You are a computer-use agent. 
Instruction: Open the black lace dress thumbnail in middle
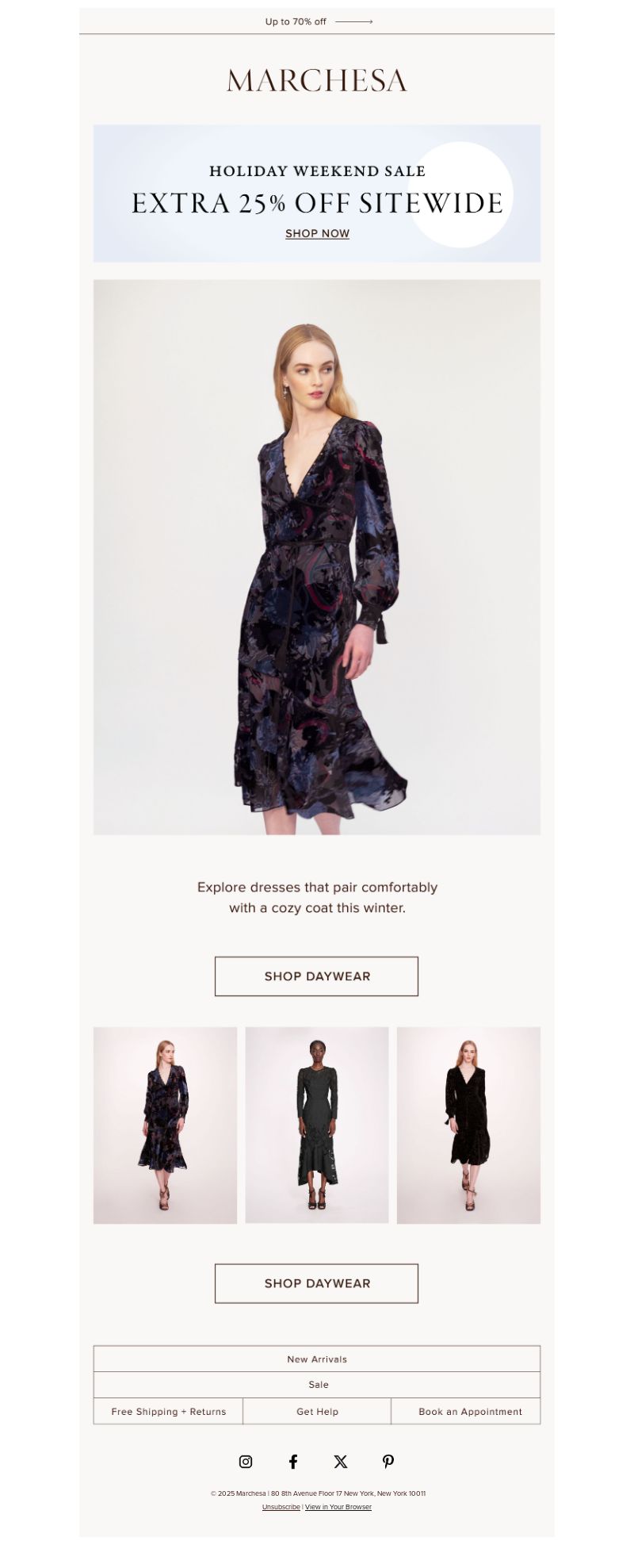click(317, 1125)
